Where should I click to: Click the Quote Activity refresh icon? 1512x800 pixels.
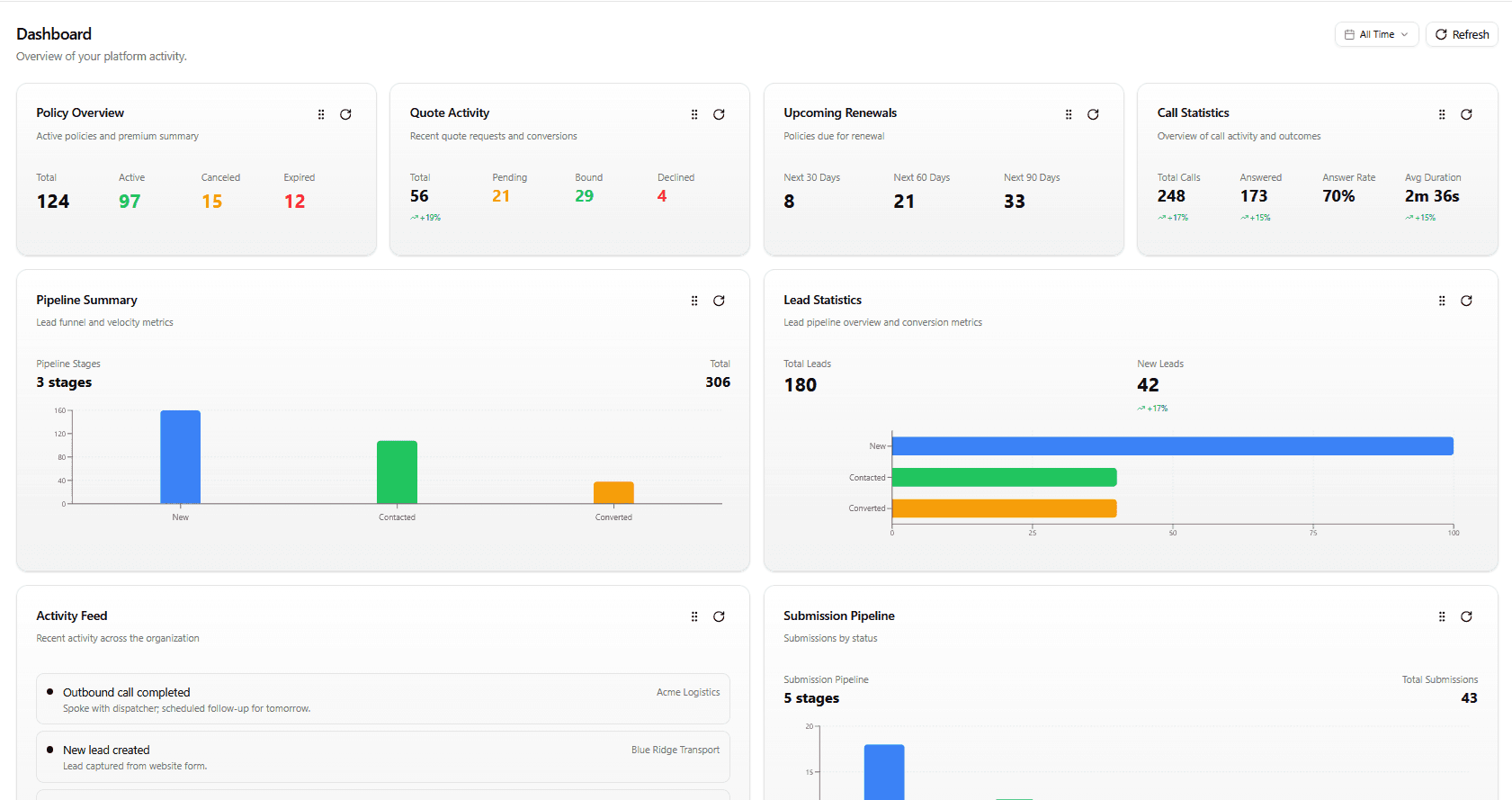point(719,114)
